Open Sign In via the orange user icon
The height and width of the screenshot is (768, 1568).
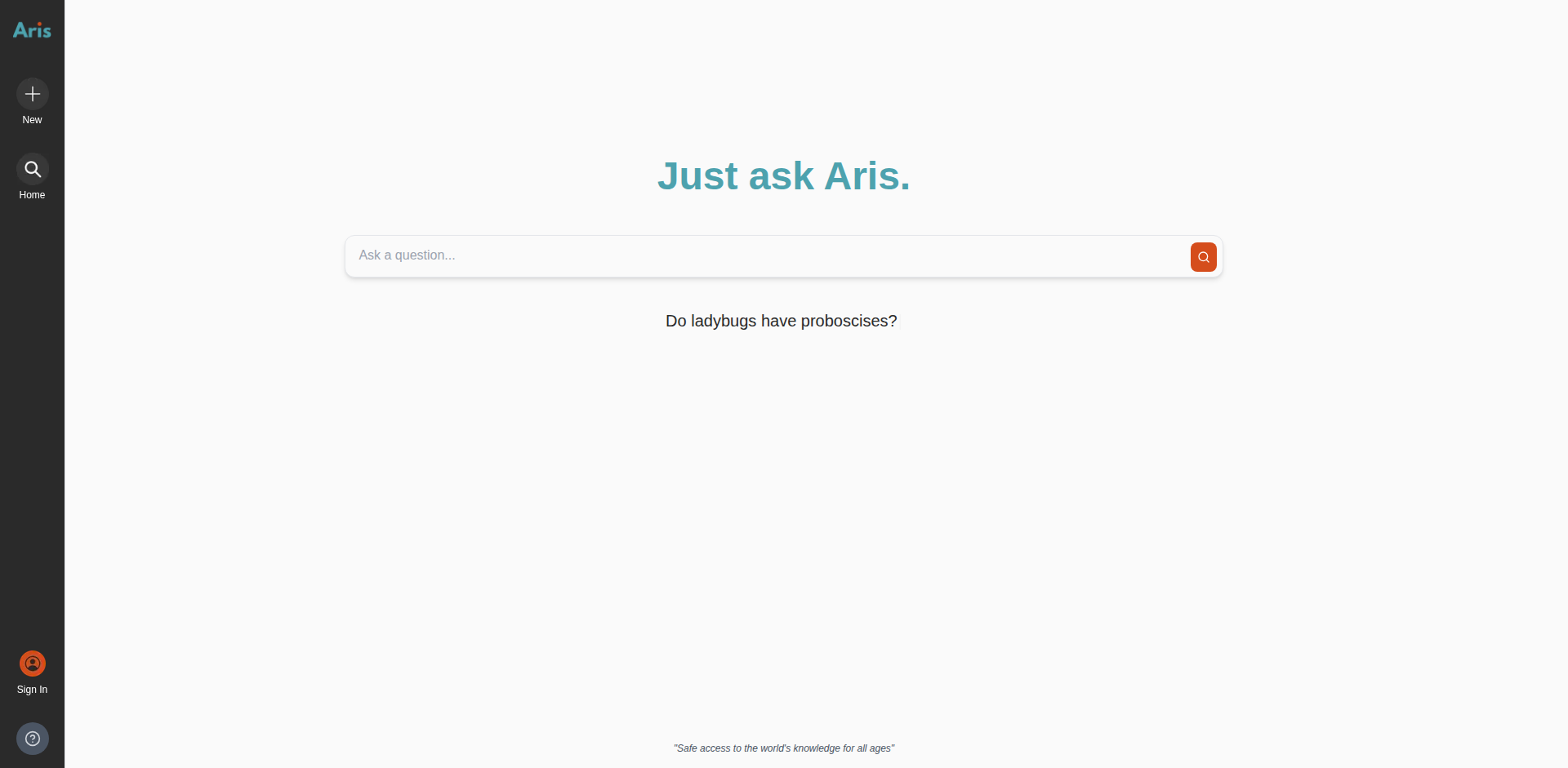click(x=33, y=664)
